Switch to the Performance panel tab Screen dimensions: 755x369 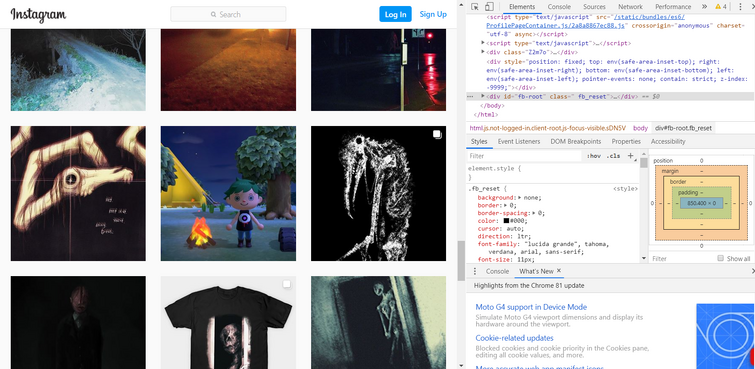pos(673,7)
